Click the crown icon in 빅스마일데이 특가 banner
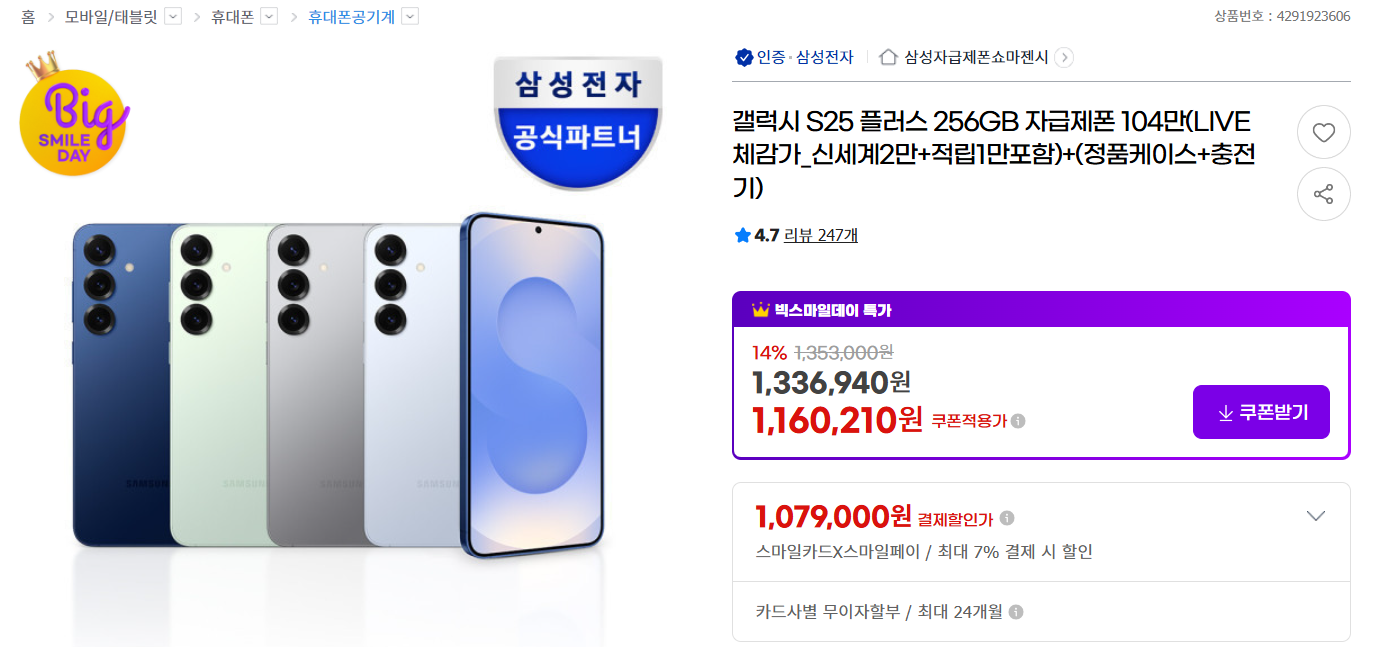 click(760, 310)
